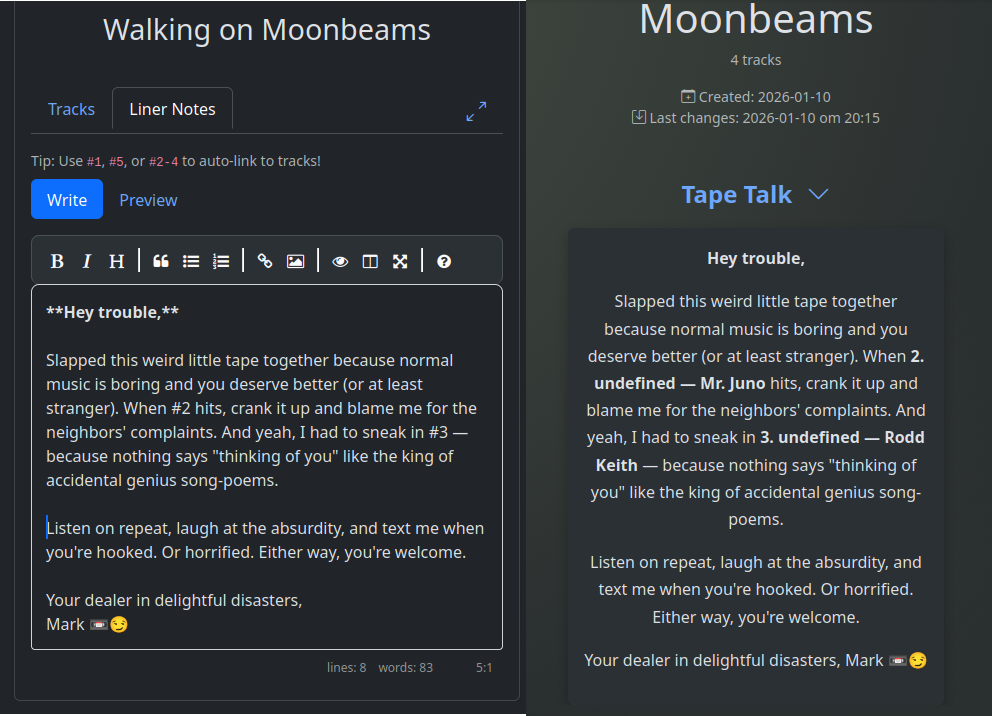
Task: Toggle side-by-side editing view
Action: coord(370,261)
